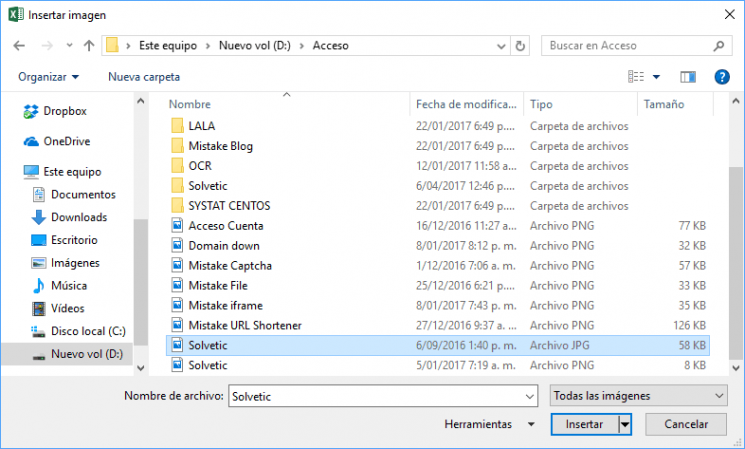Image resolution: width=745 pixels, height=449 pixels.
Task: Create a Nueva carpeta
Action: tap(144, 77)
